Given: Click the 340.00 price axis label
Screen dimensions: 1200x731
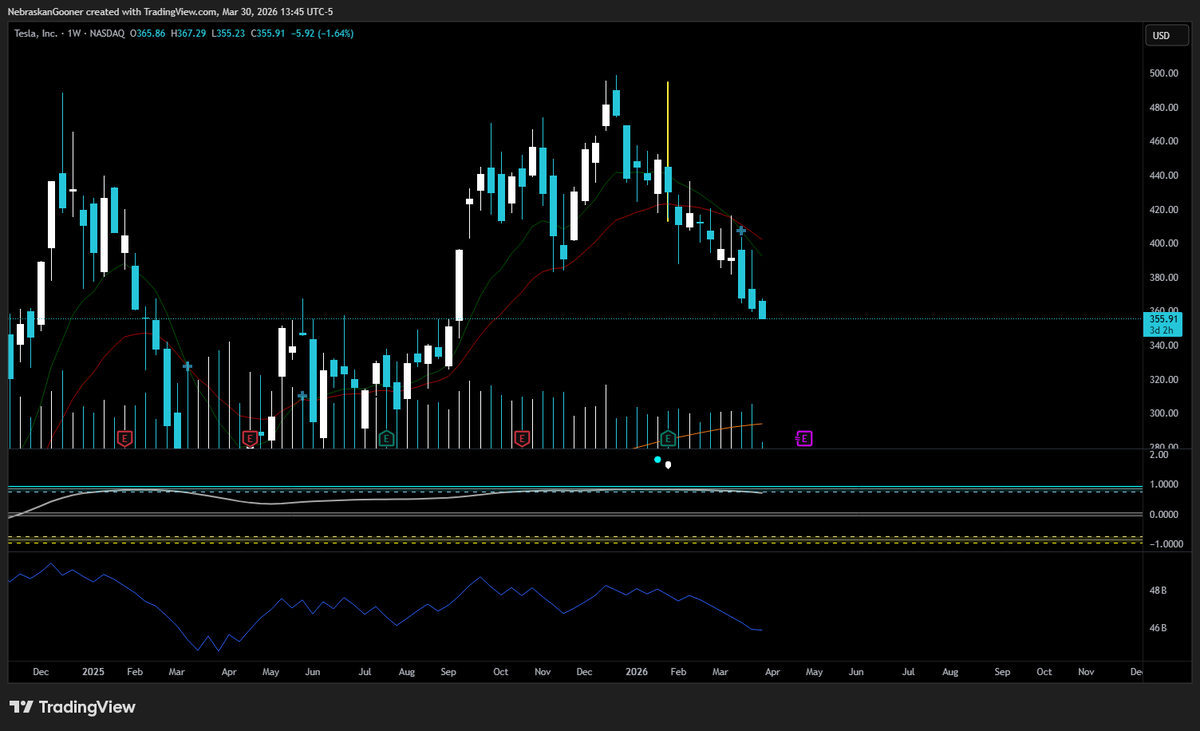Looking at the screenshot, I should tap(1163, 345).
